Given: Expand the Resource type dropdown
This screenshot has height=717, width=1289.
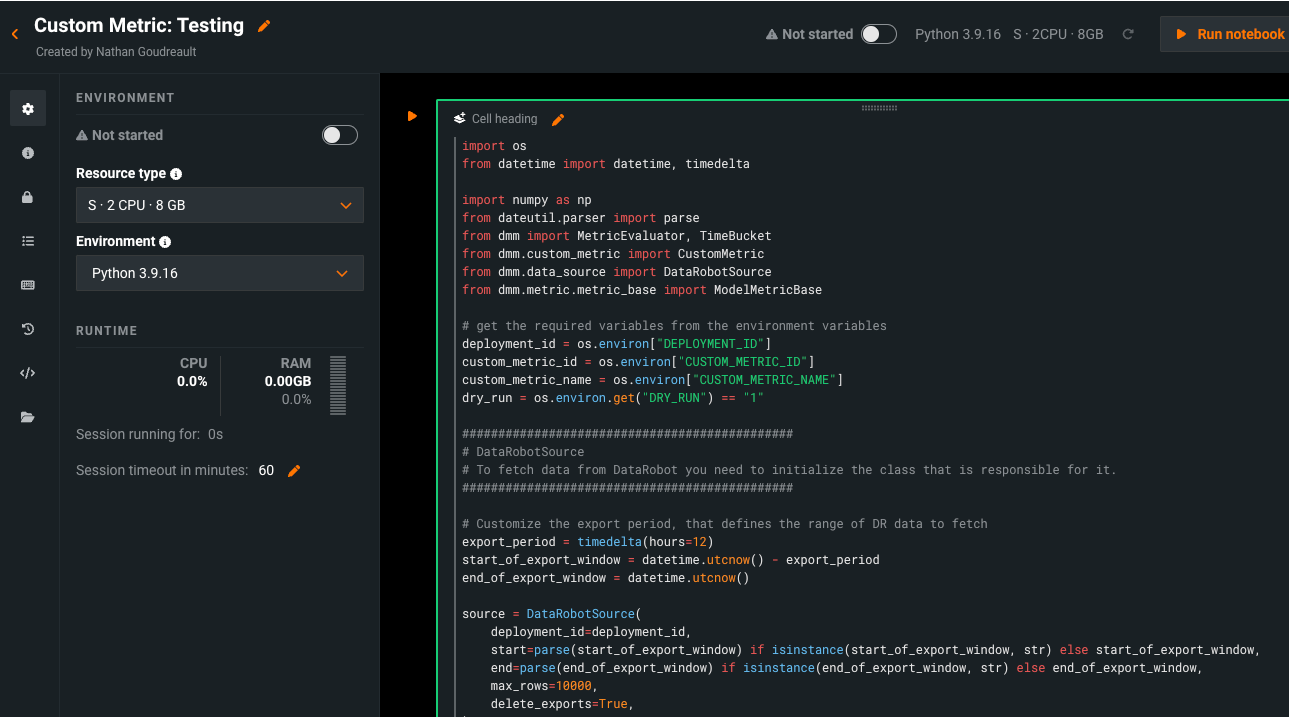Looking at the screenshot, I should pos(220,205).
